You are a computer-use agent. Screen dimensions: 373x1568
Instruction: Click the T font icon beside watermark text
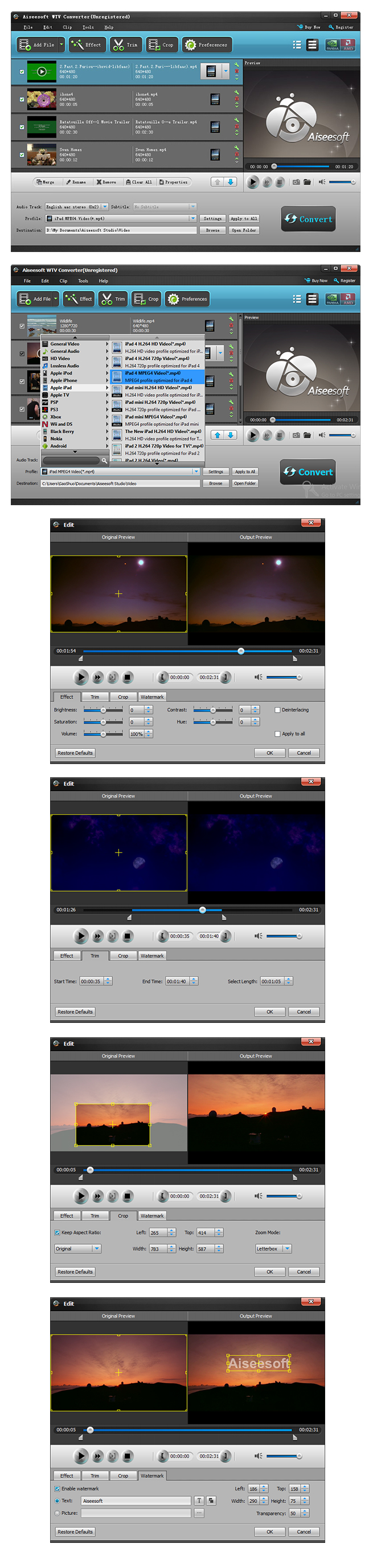tap(199, 1501)
